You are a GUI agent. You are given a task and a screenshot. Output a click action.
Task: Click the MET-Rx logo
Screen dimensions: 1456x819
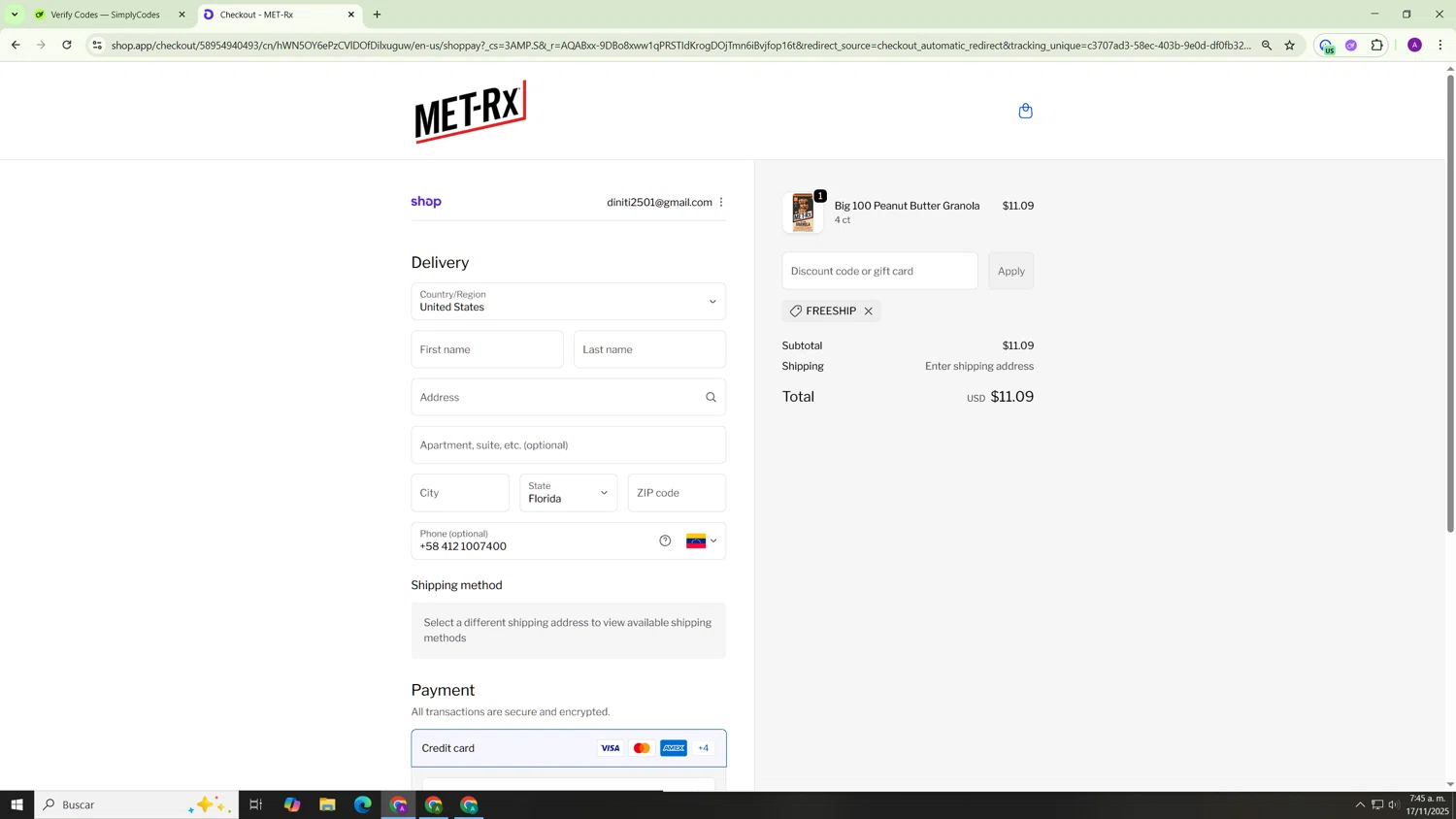471,112
